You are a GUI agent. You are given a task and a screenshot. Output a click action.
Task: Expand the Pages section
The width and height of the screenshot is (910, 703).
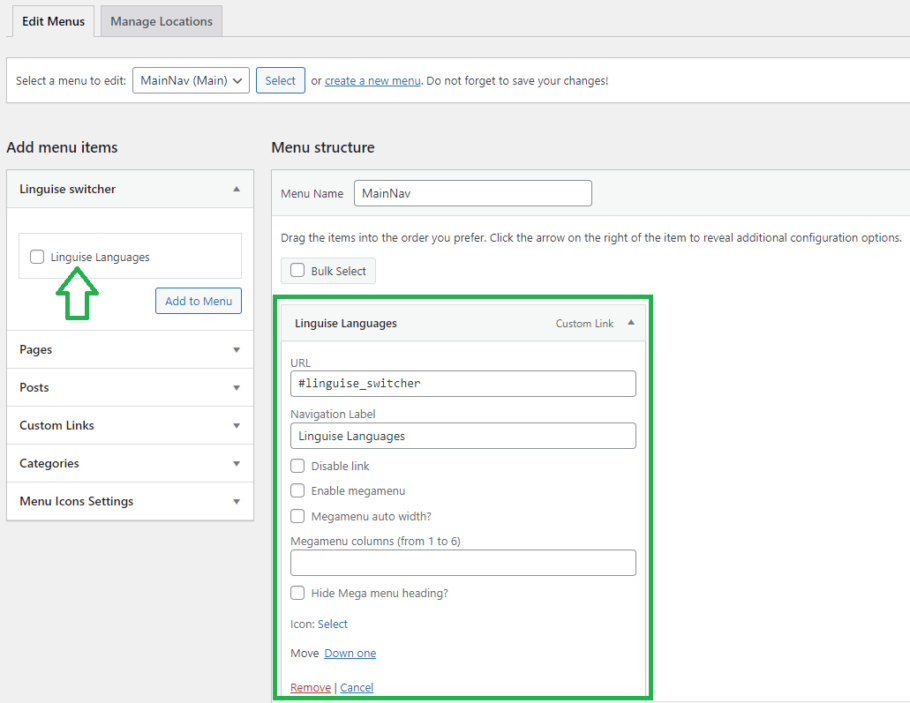tap(130, 349)
